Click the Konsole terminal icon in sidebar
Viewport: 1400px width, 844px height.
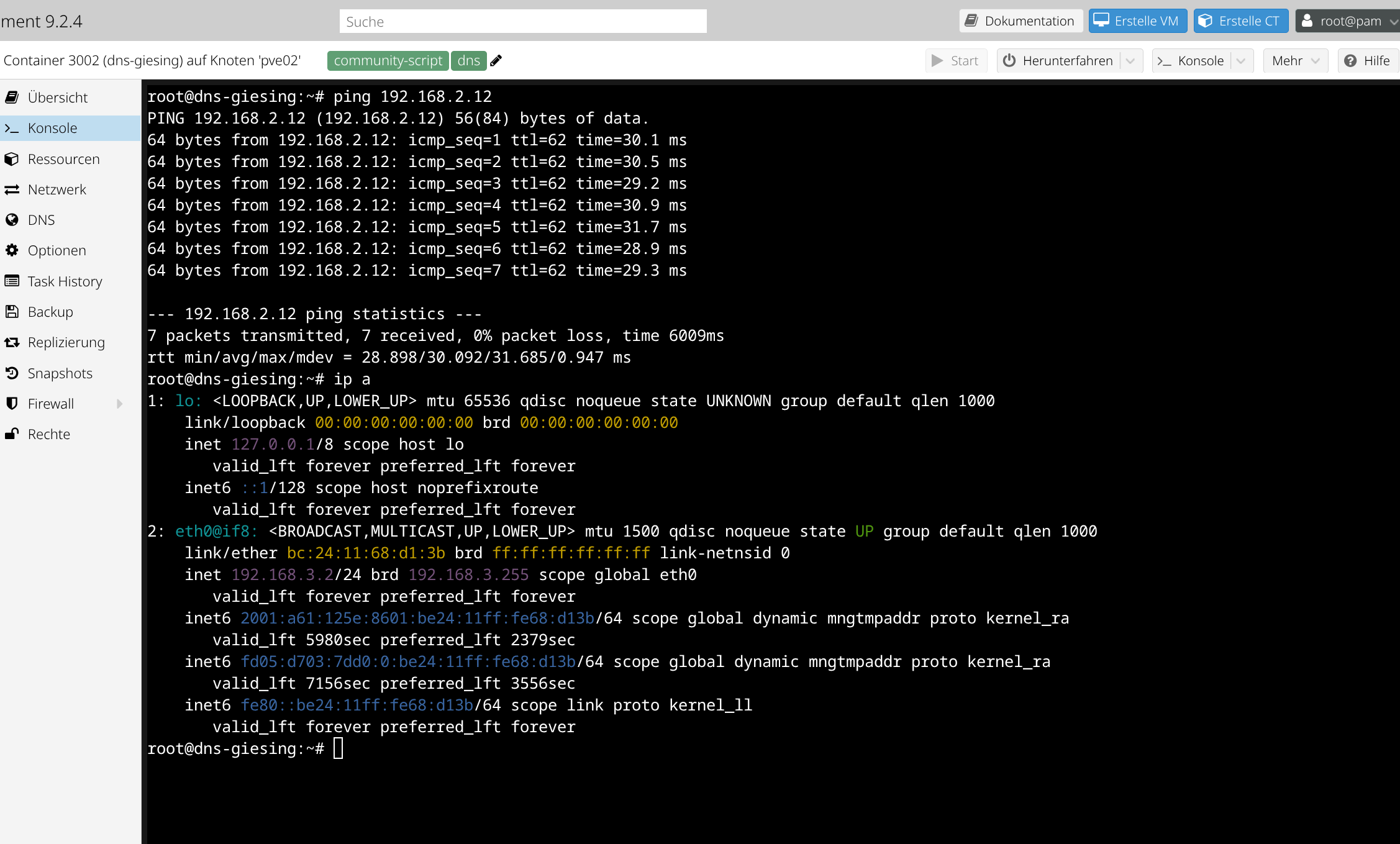click(x=12, y=128)
